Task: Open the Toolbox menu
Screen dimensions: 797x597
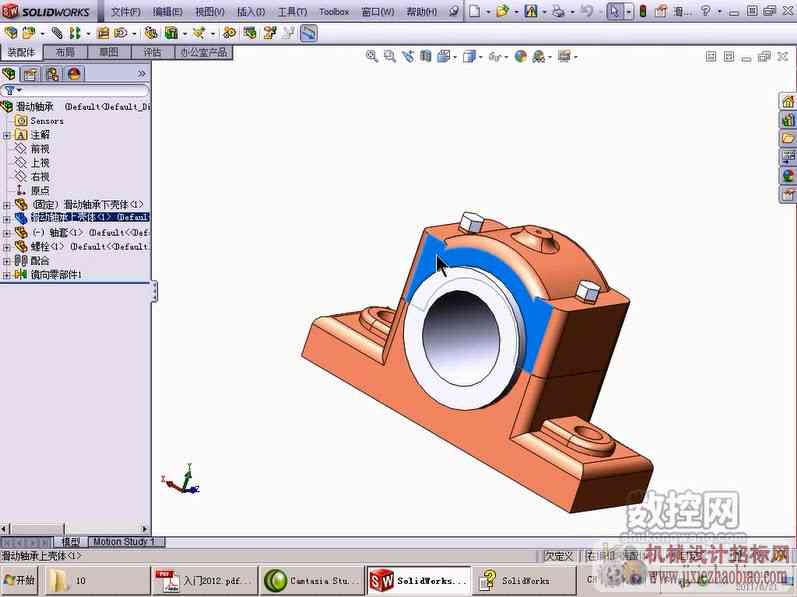Action: 334,11
